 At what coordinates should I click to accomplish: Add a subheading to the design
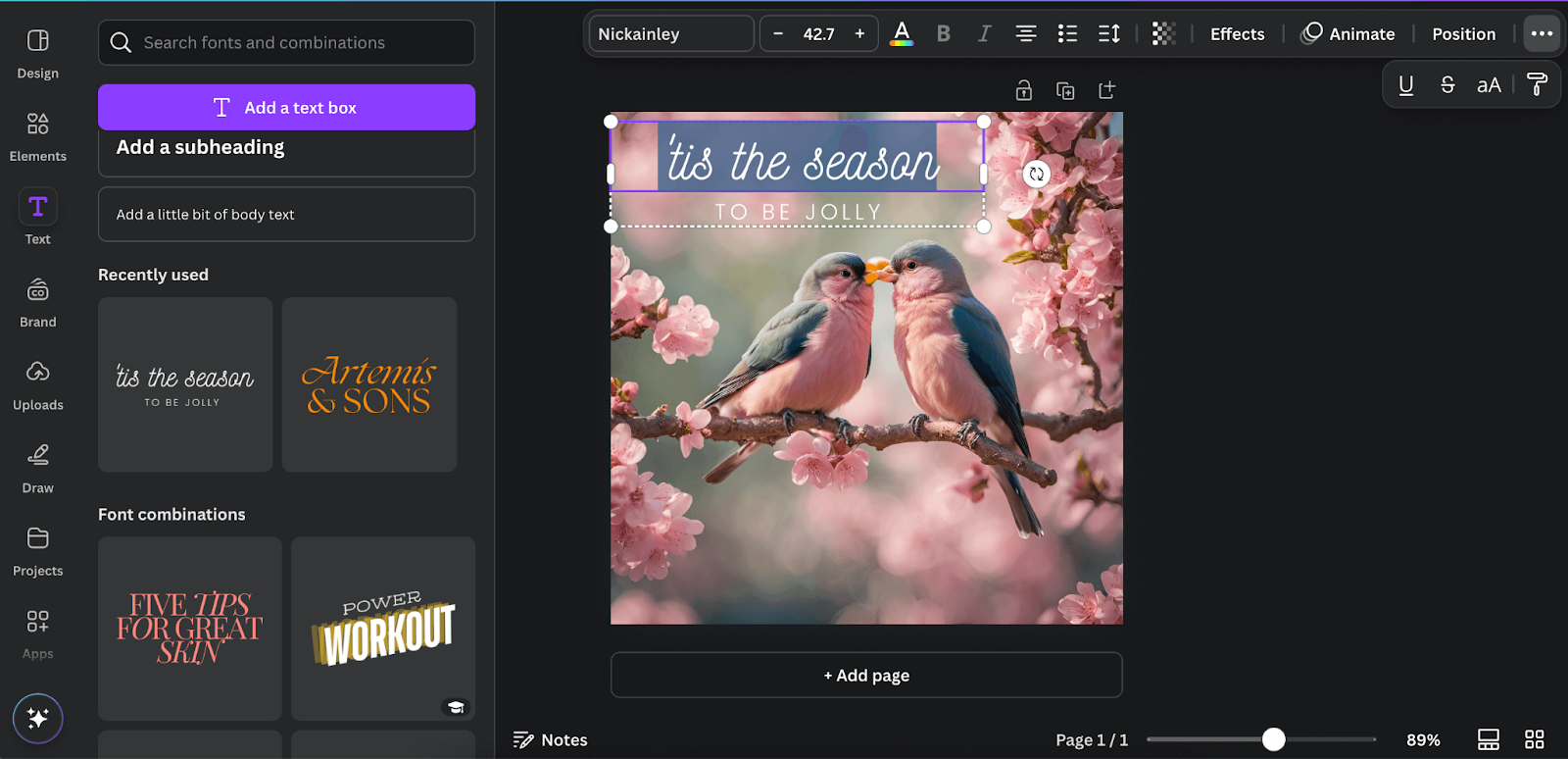(x=286, y=150)
